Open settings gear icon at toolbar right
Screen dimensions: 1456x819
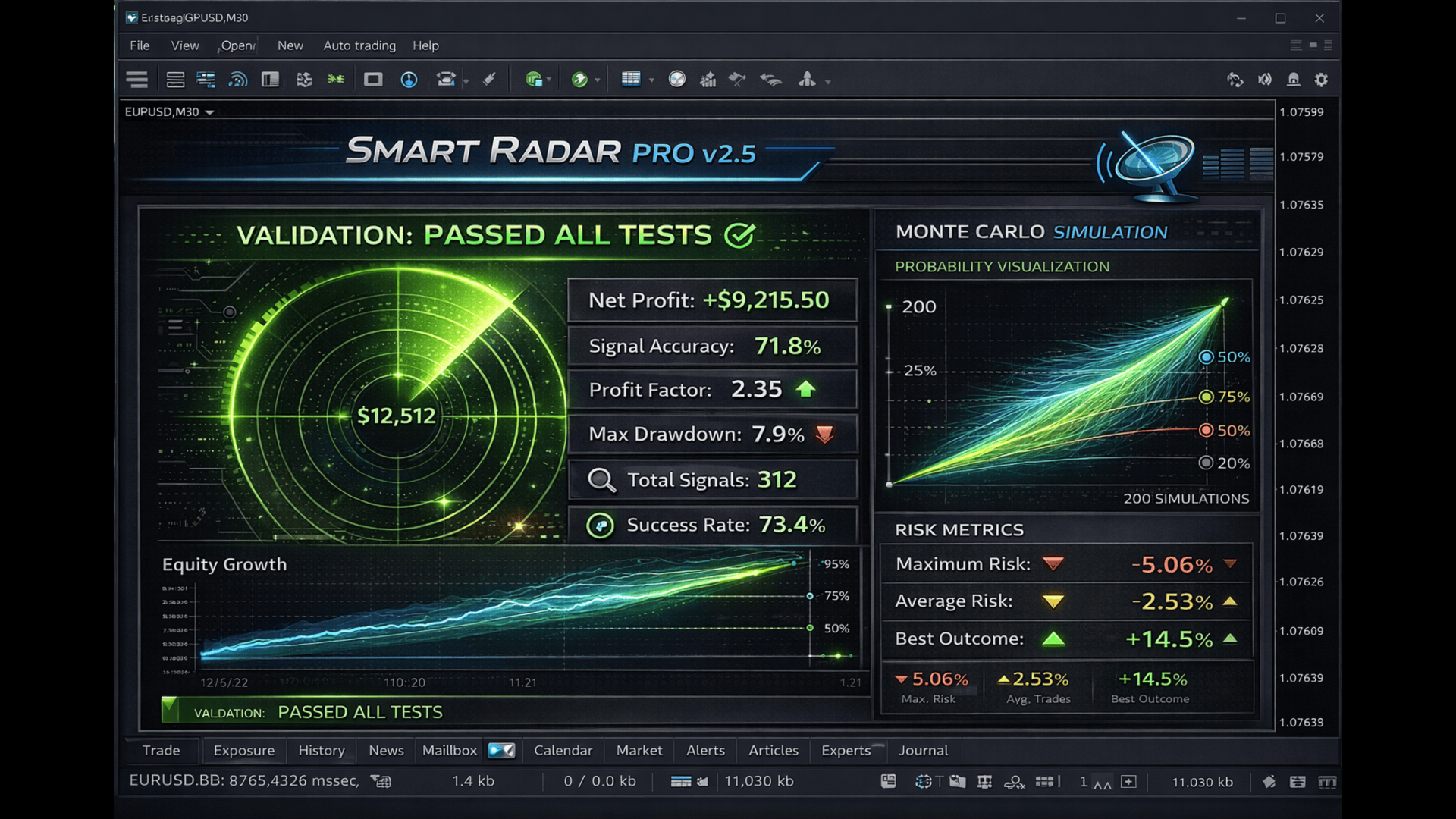(1321, 80)
